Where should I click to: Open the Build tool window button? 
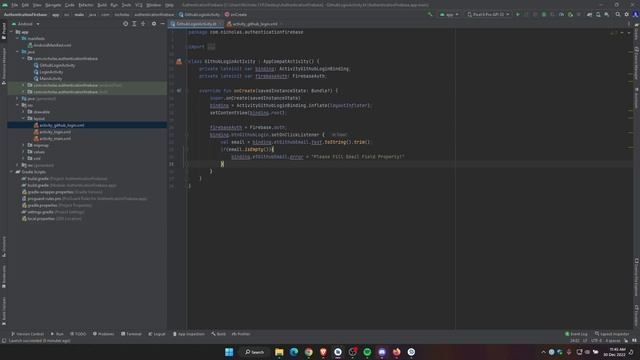point(218,334)
